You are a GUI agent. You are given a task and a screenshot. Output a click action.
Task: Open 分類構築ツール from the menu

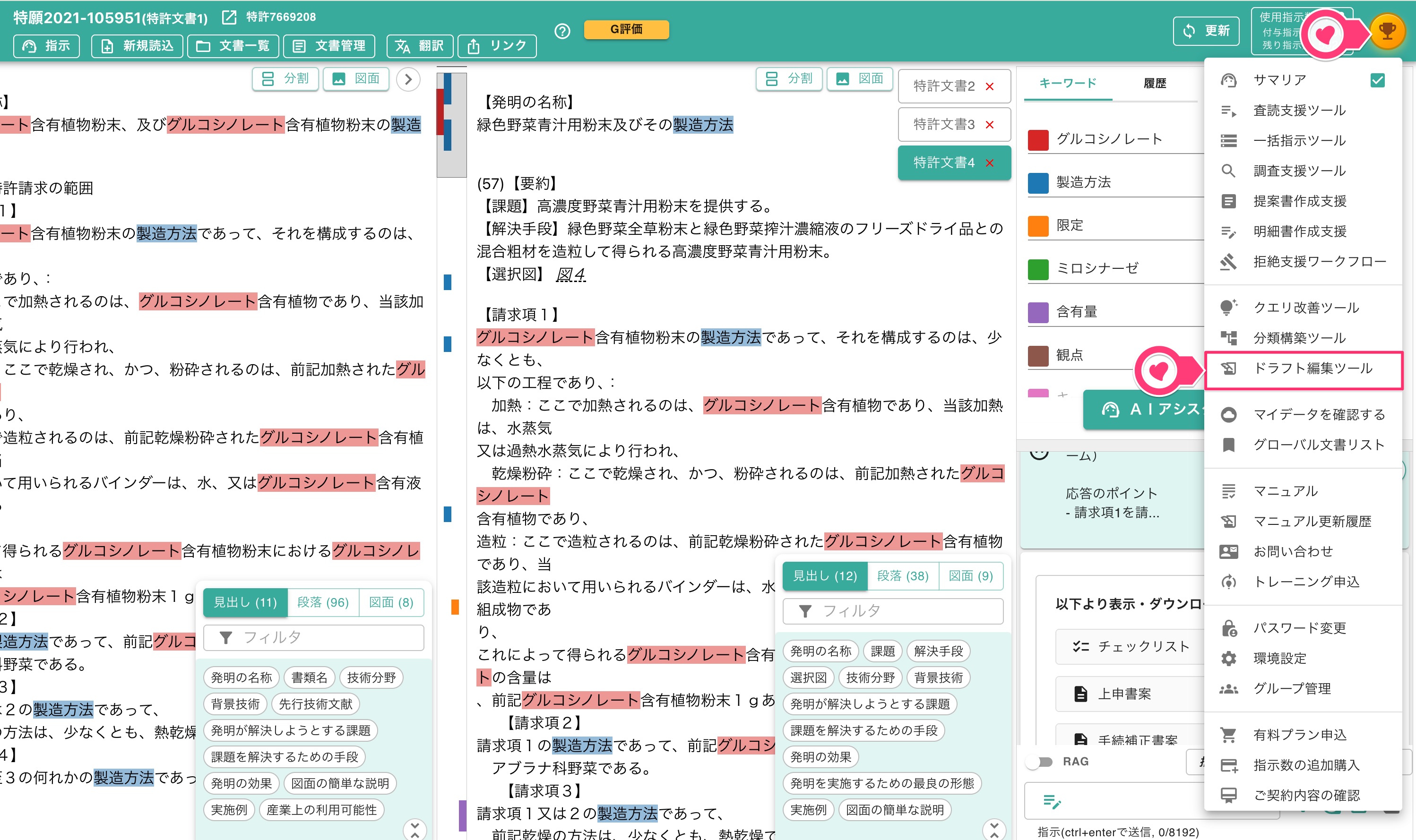pos(1303,338)
